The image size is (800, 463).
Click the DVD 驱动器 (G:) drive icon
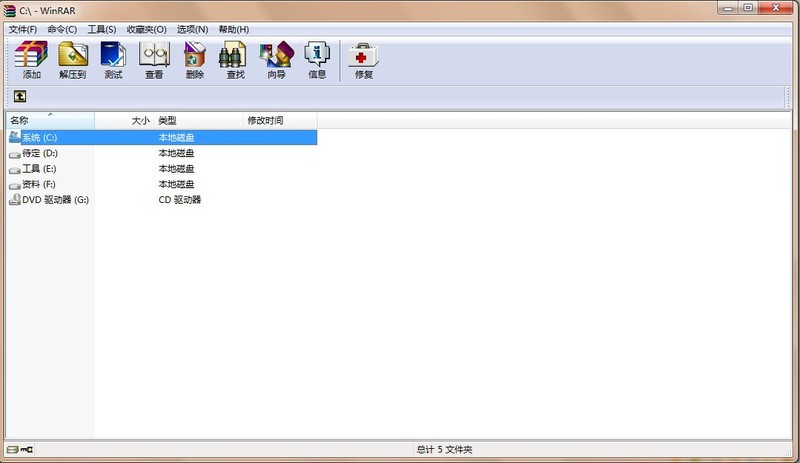15,200
